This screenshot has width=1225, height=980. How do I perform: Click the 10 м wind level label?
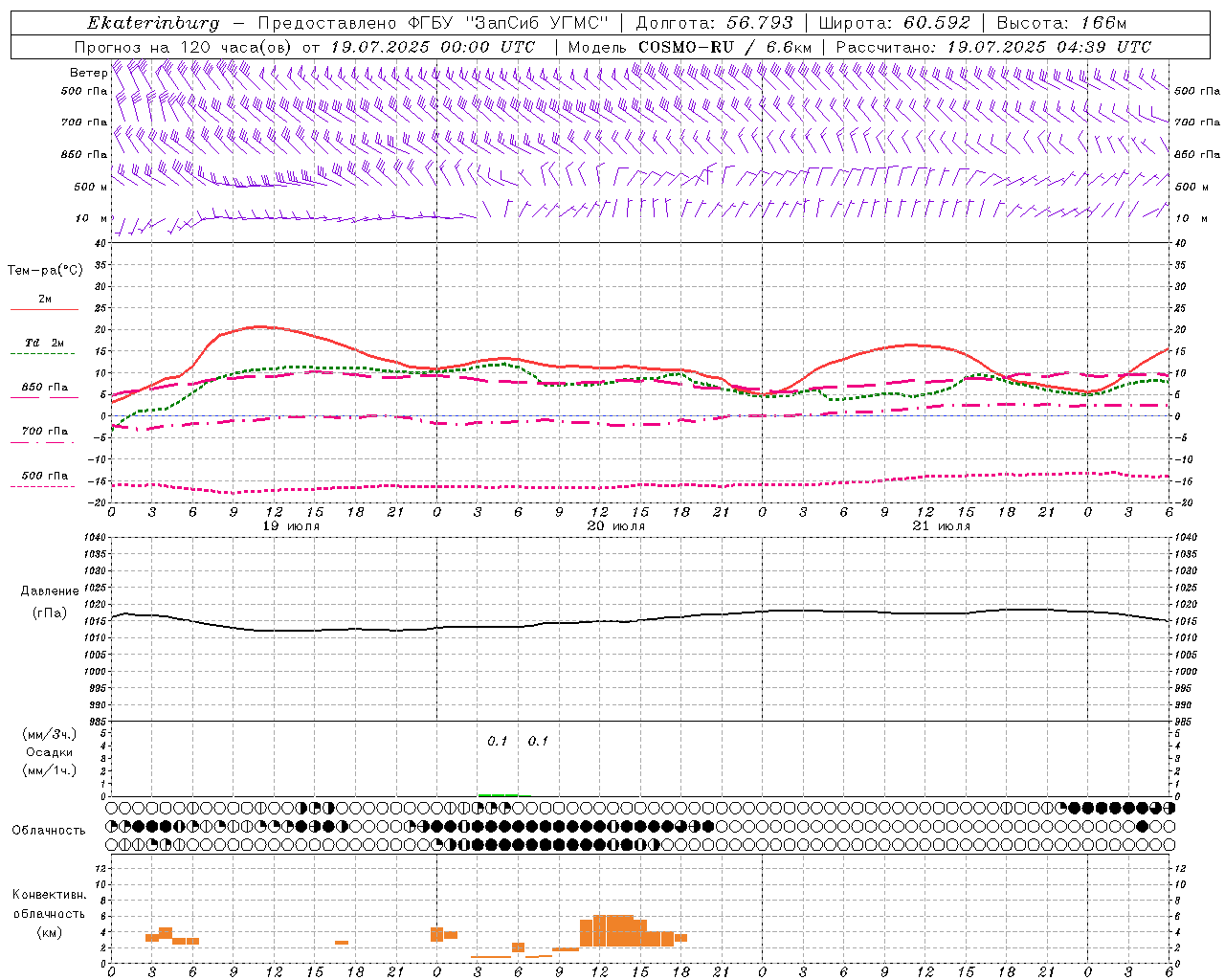coord(92,218)
